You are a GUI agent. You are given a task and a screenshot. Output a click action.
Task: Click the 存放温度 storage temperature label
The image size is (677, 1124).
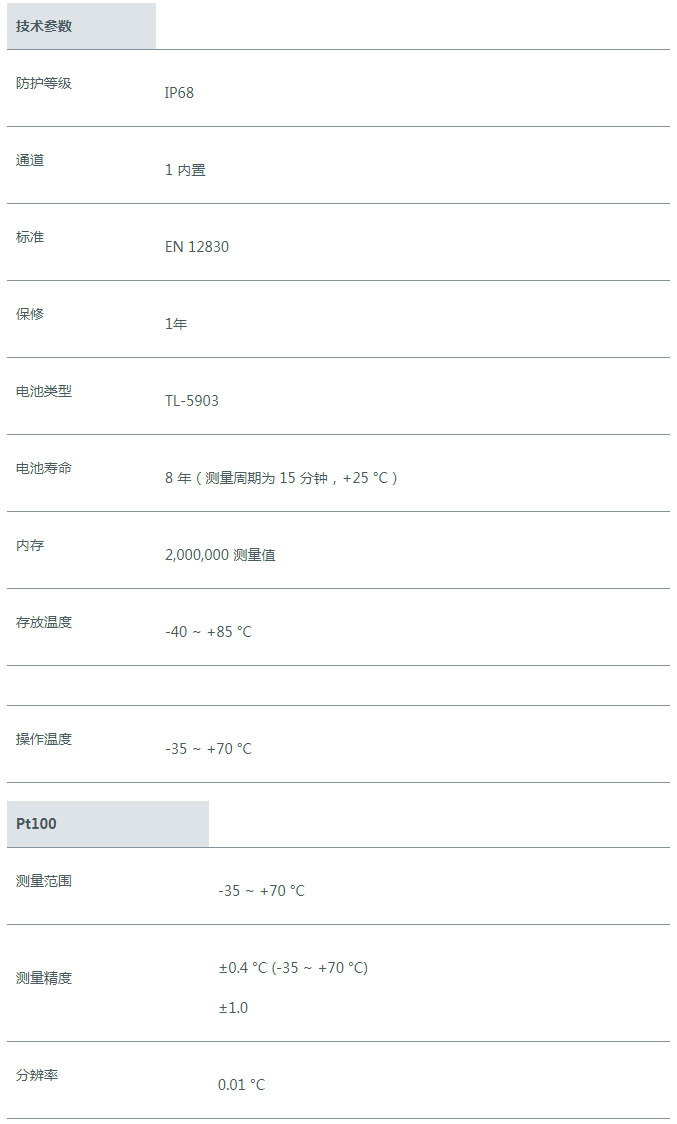pos(44,622)
